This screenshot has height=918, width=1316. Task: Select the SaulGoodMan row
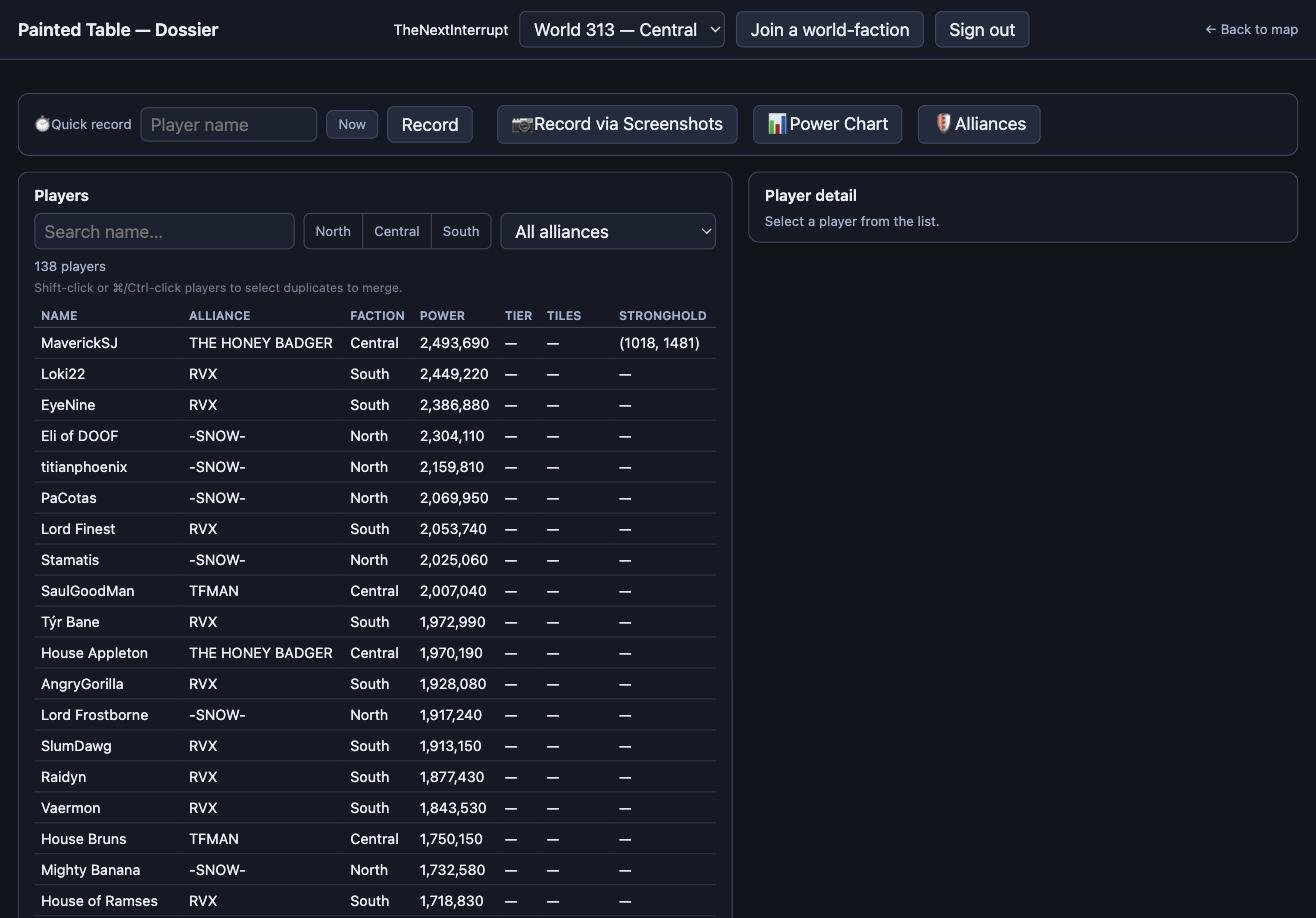[375, 591]
